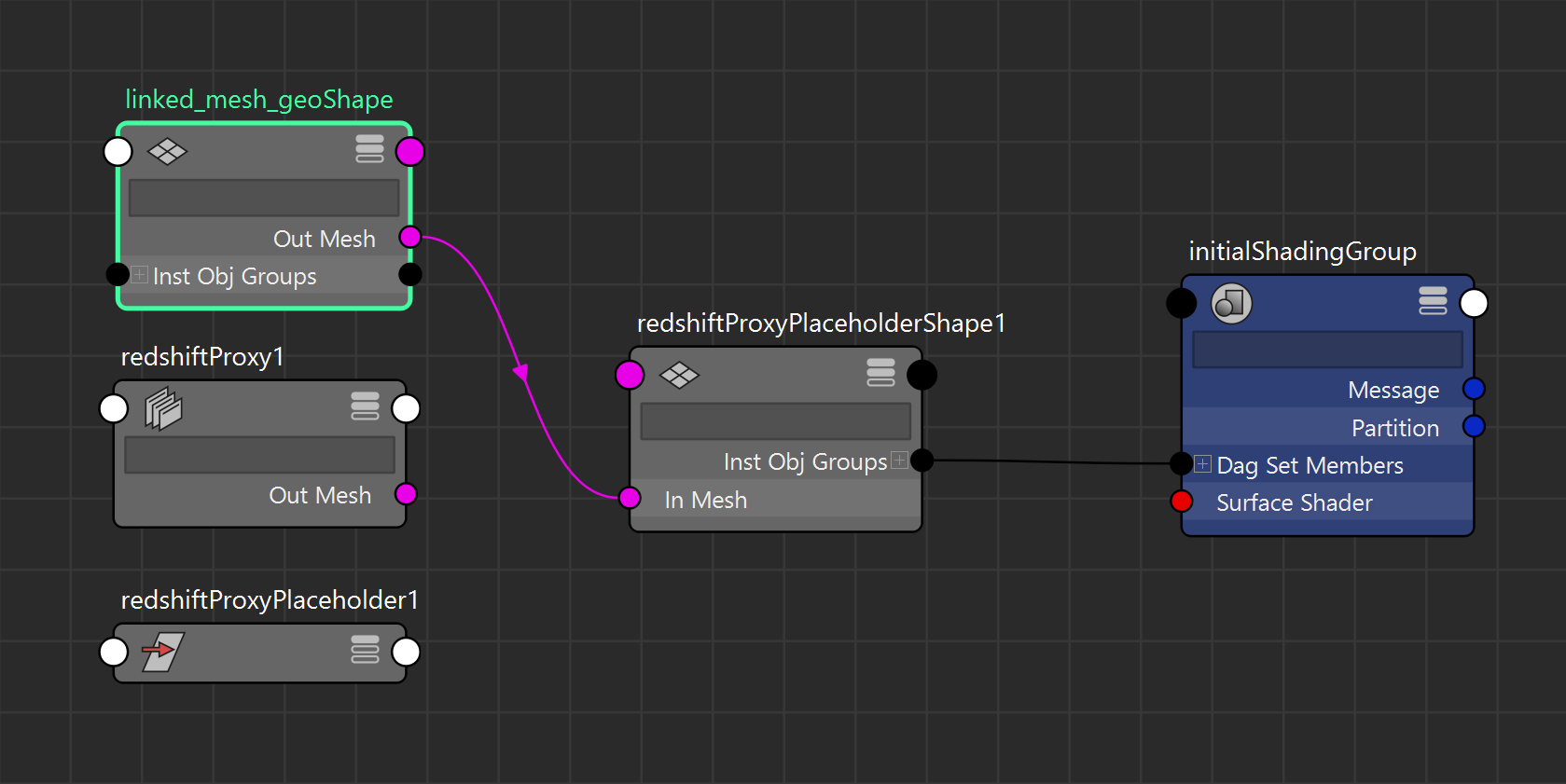Click white output port atop initialShadingGroup
Screen dimensions: 1566x784
pos(1474,303)
